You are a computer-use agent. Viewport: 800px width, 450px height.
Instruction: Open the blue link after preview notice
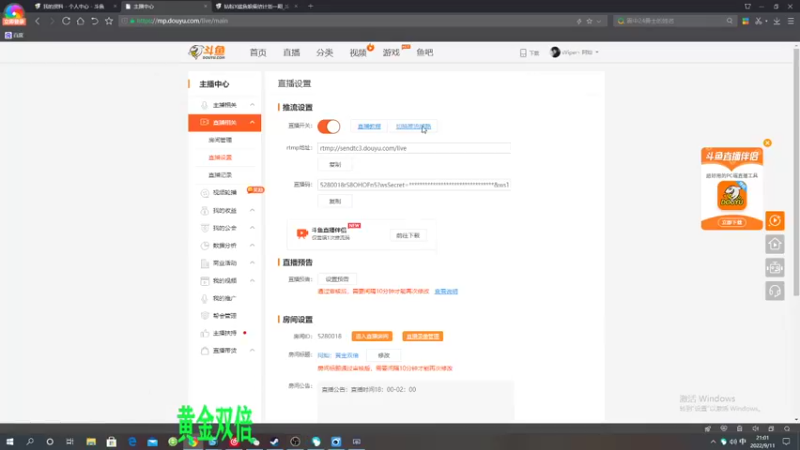(x=446, y=291)
